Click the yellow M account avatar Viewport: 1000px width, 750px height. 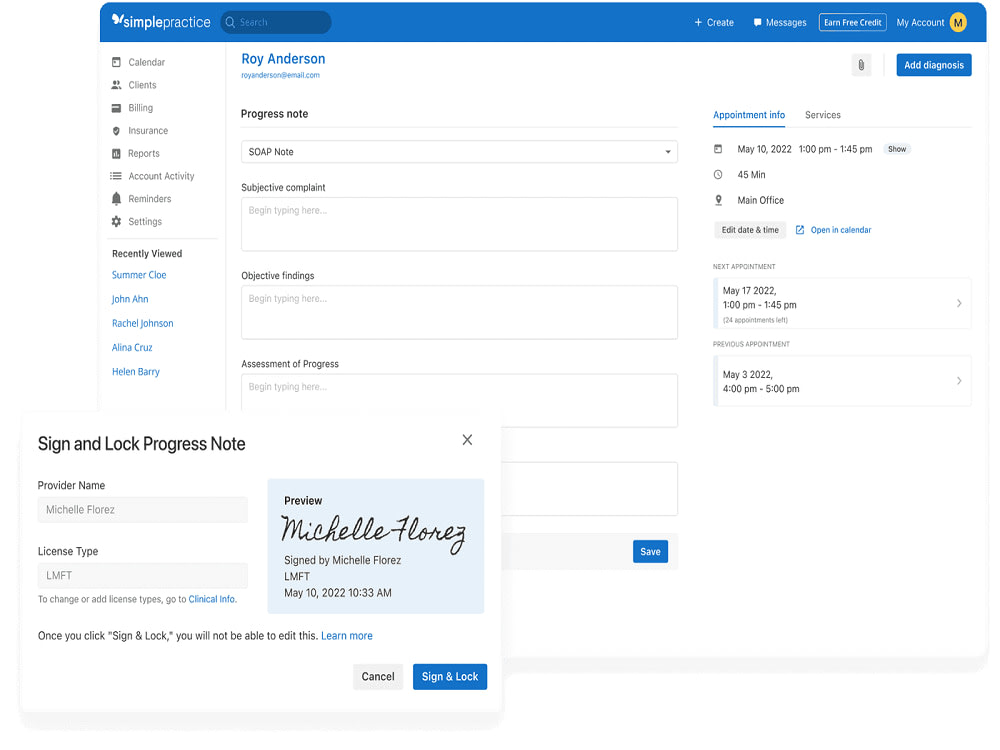click(x=958, y=22)
